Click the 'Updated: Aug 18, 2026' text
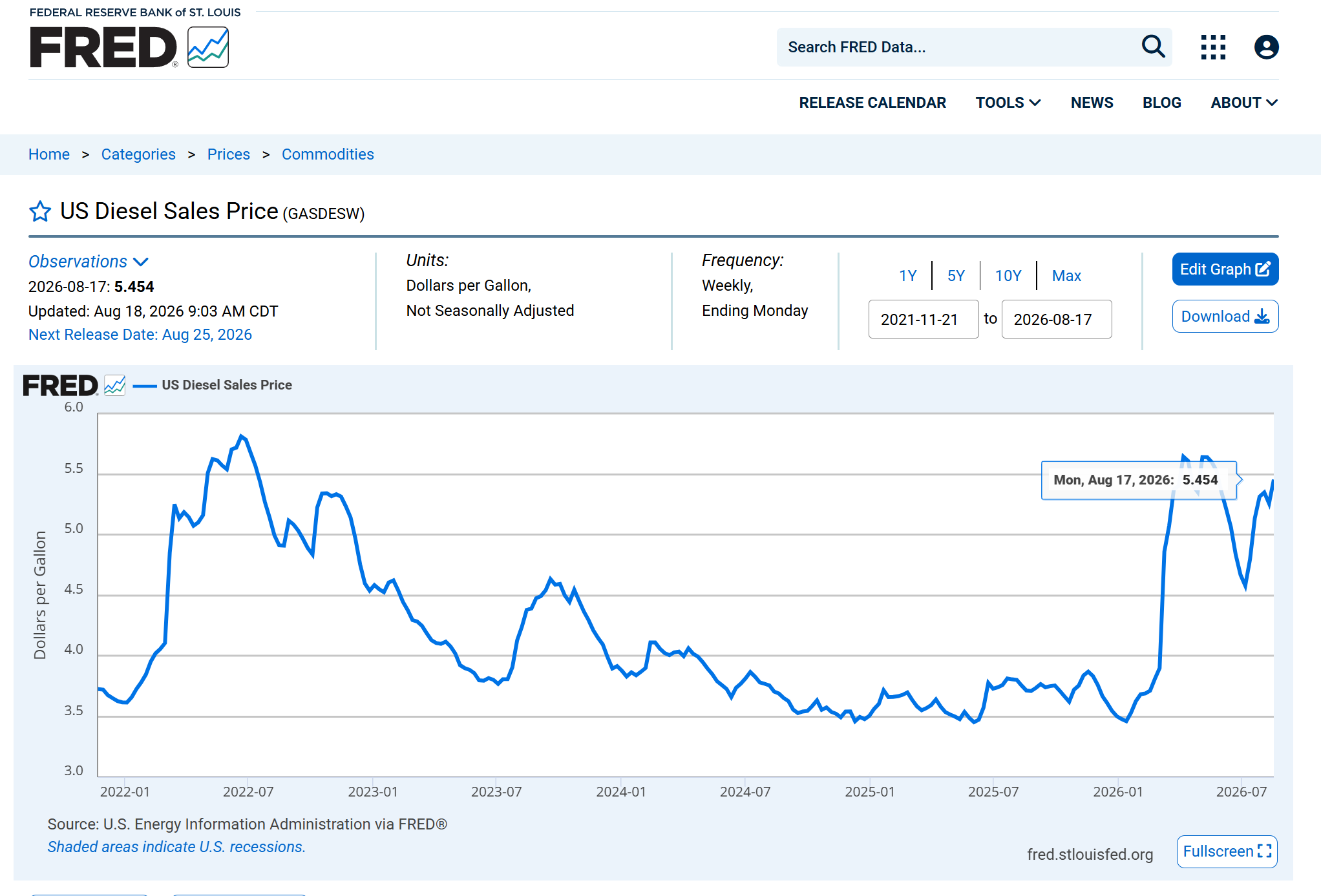 coord(153,311)
